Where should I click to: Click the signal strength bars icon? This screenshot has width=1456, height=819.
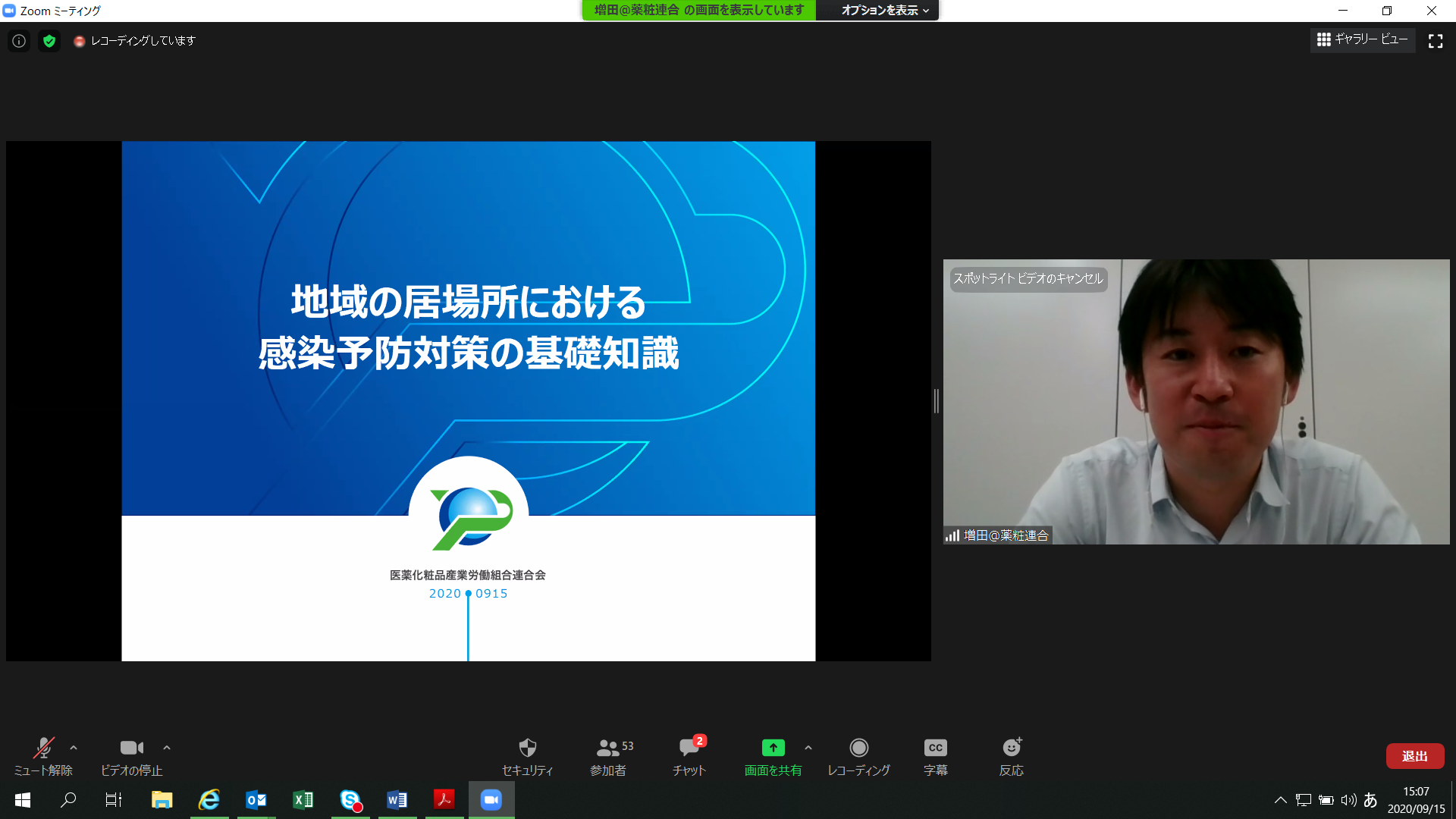click(x=952, y=535)
